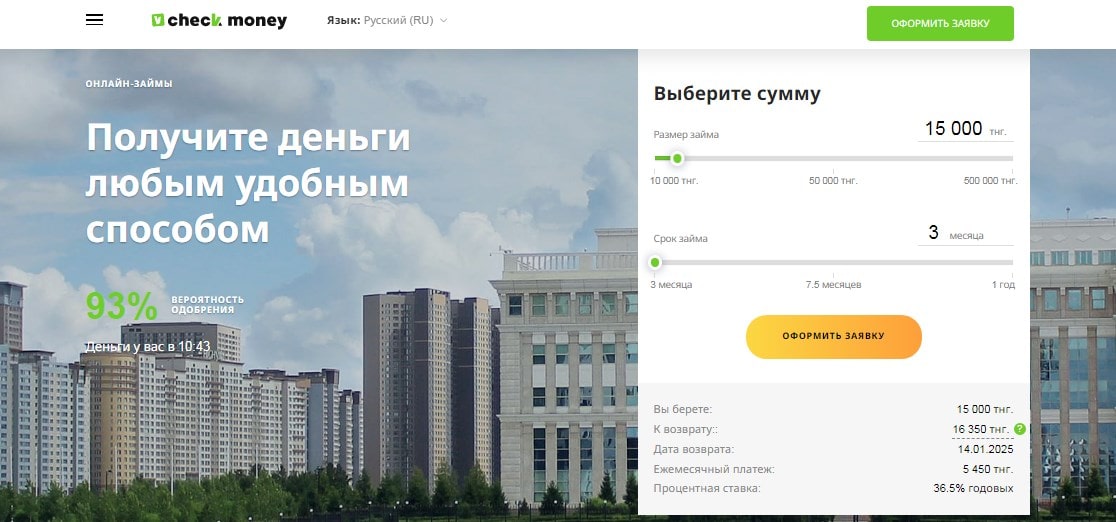
Task: Select 1 год end of term slider
Action: pos(1004,285)
